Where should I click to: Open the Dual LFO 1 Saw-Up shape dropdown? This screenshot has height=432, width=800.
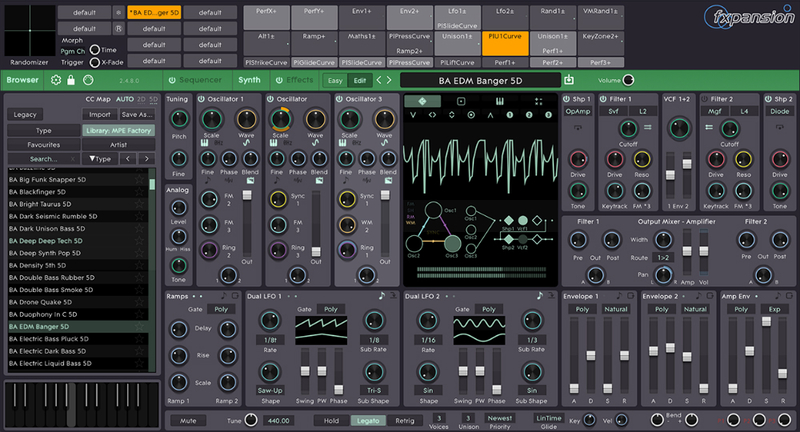(x=270, y=390)
